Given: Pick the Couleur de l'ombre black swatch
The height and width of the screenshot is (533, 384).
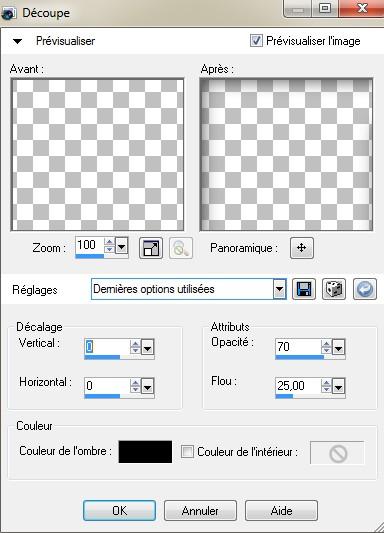Looking at the screenshot, I should pyautogui.click(x=145, y=452).
